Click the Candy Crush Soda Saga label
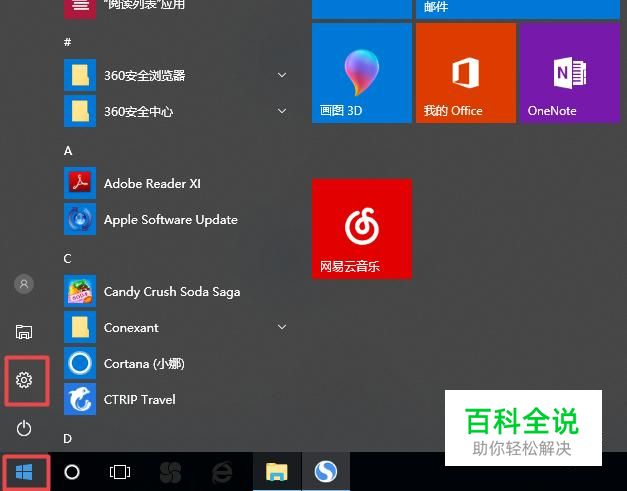The image size is (627, 491). tap(172, 292)
